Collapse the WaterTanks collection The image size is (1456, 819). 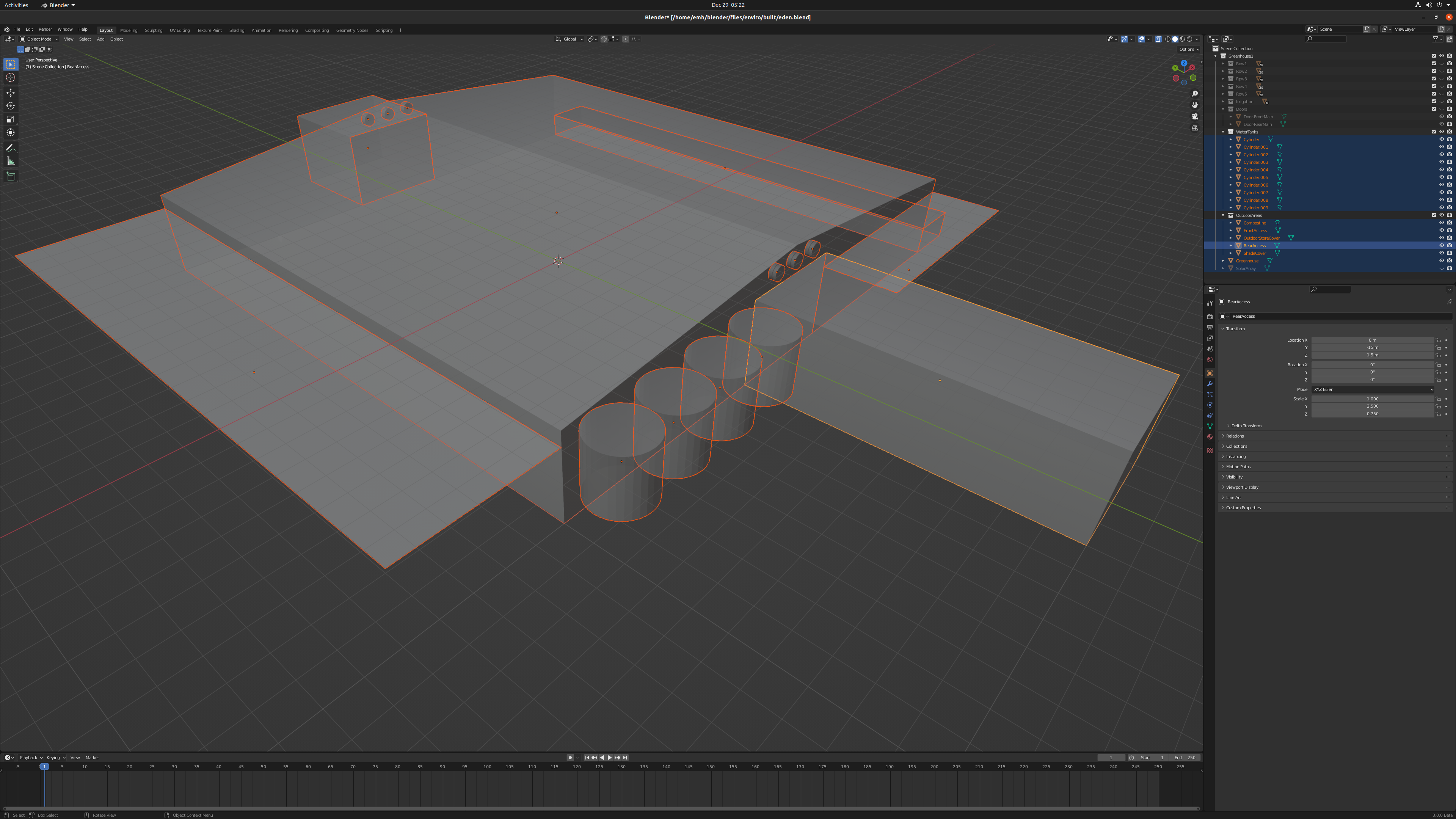(x=1223, y=132)
